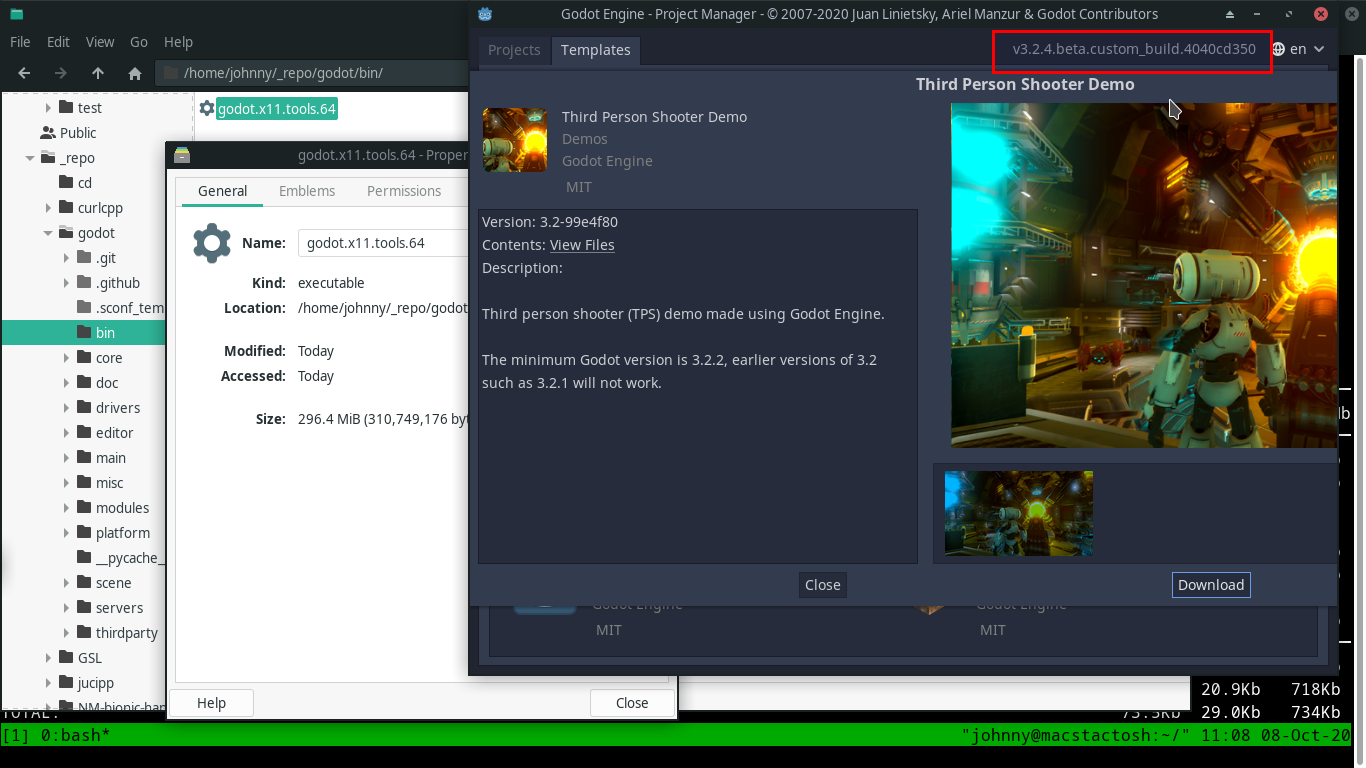Select the misc folder in tree
The image size is (1366, 768).
pos(110,483)
